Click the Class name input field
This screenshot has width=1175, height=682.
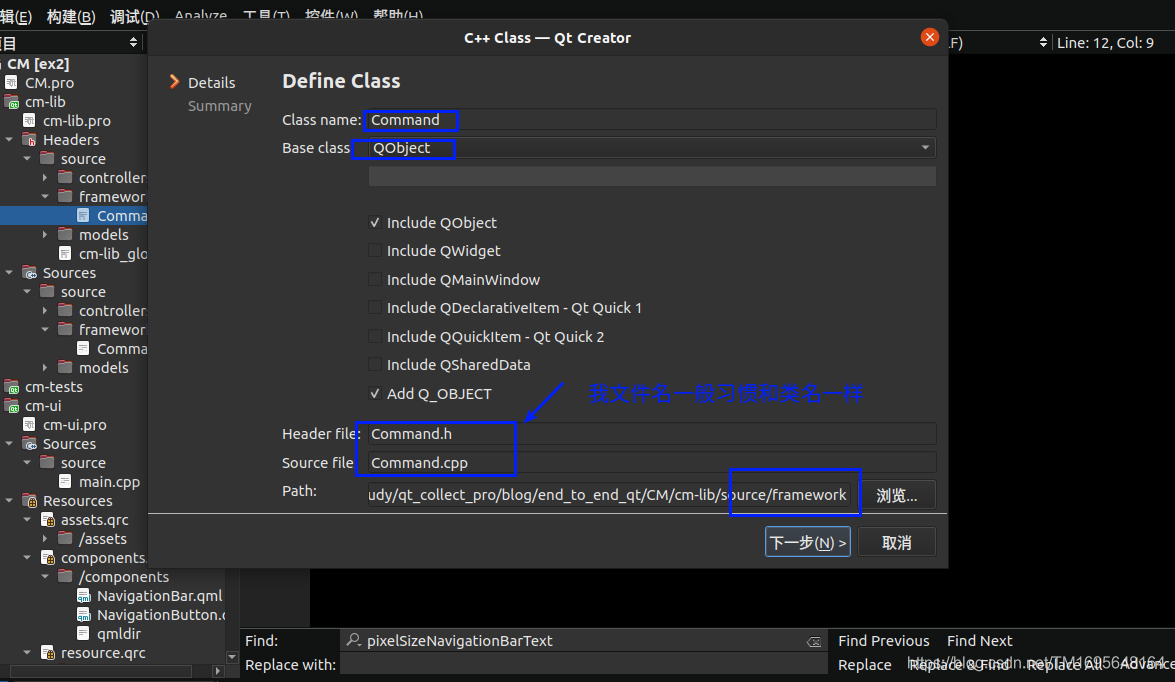pos(652,120)
